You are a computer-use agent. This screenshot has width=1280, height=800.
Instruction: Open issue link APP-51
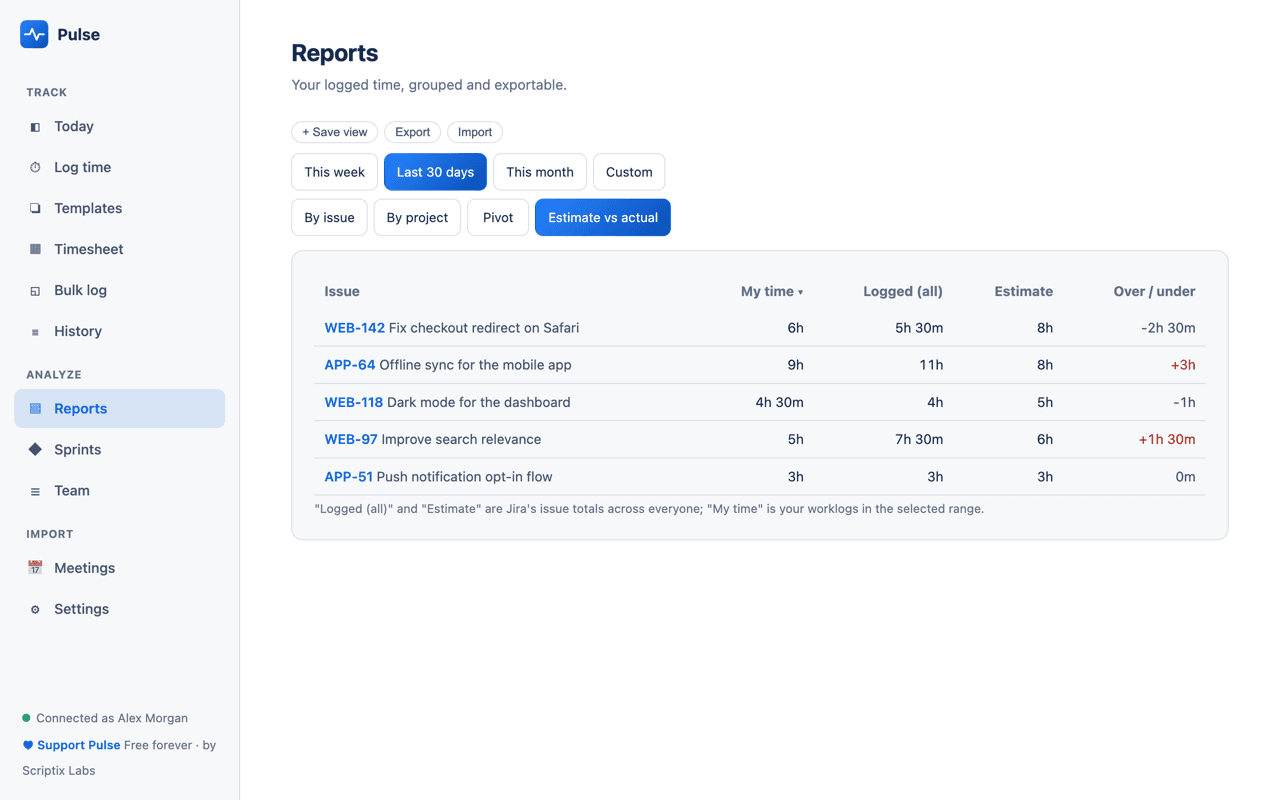point(348,477)
